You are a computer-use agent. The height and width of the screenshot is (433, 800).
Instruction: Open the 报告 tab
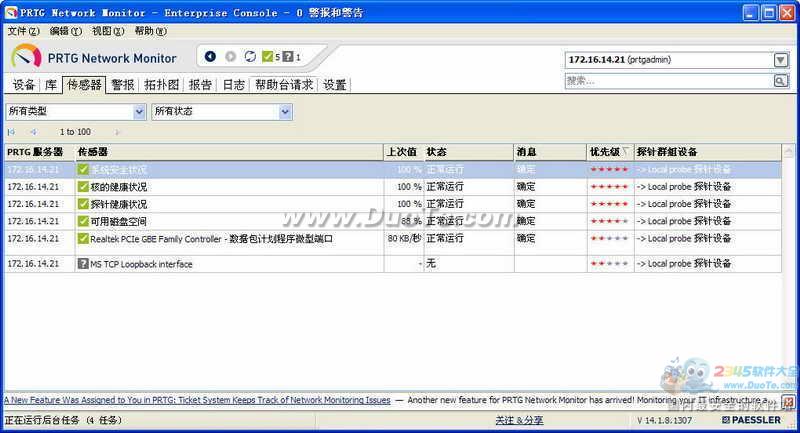pyautogui.click(x=200, y=85)
